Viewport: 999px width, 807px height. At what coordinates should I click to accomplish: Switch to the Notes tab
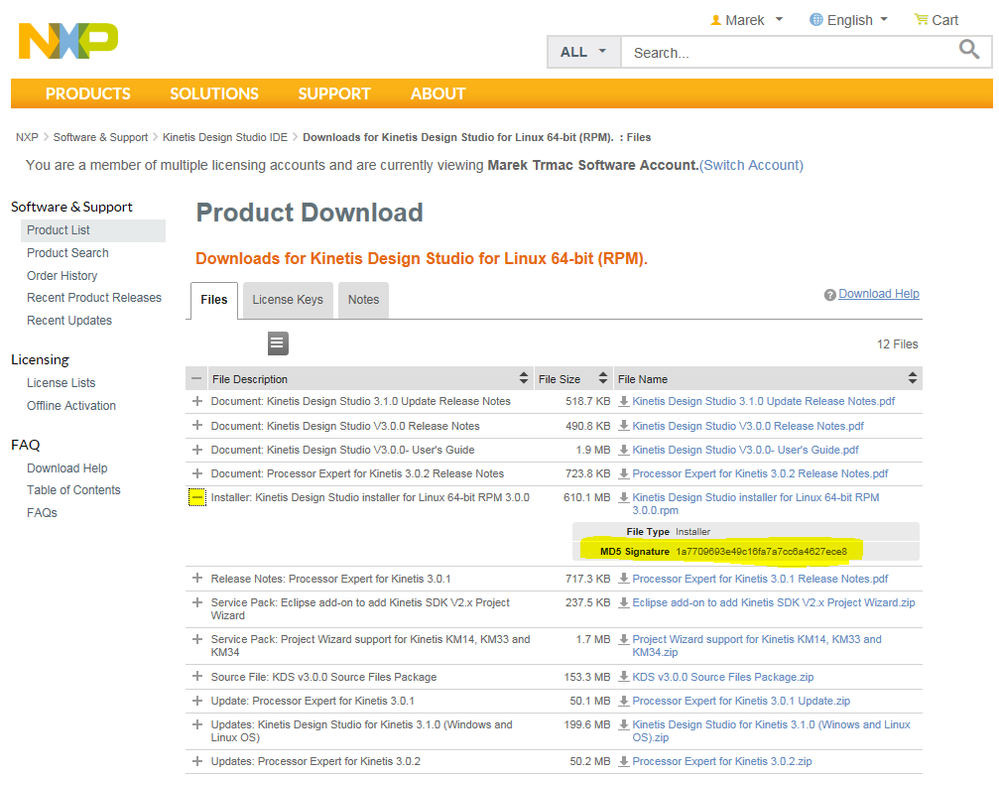pos(363,300)
